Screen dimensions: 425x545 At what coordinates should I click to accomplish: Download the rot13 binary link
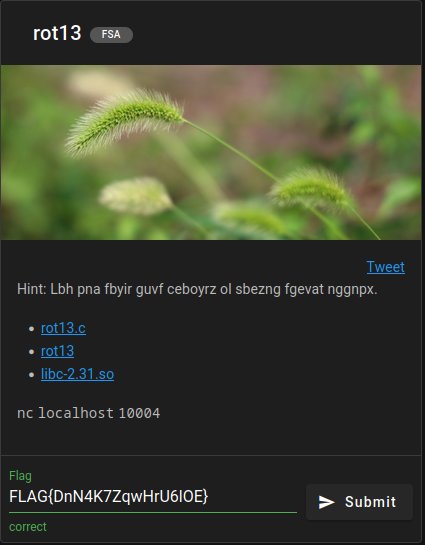pyautogui.click(x=57, y=351)
